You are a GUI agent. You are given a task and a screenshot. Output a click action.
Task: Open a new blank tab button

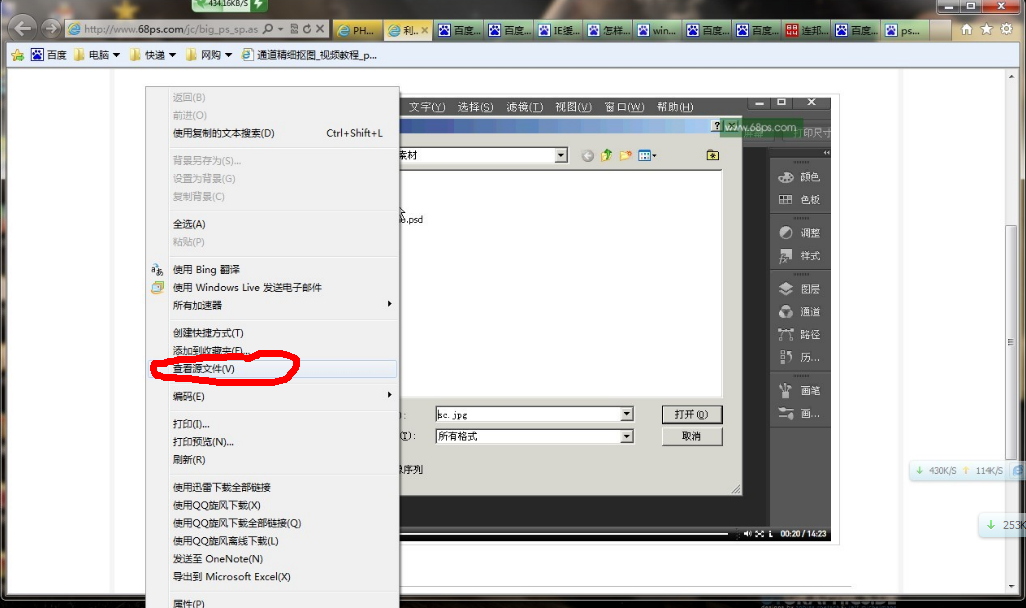coord(940,30)
